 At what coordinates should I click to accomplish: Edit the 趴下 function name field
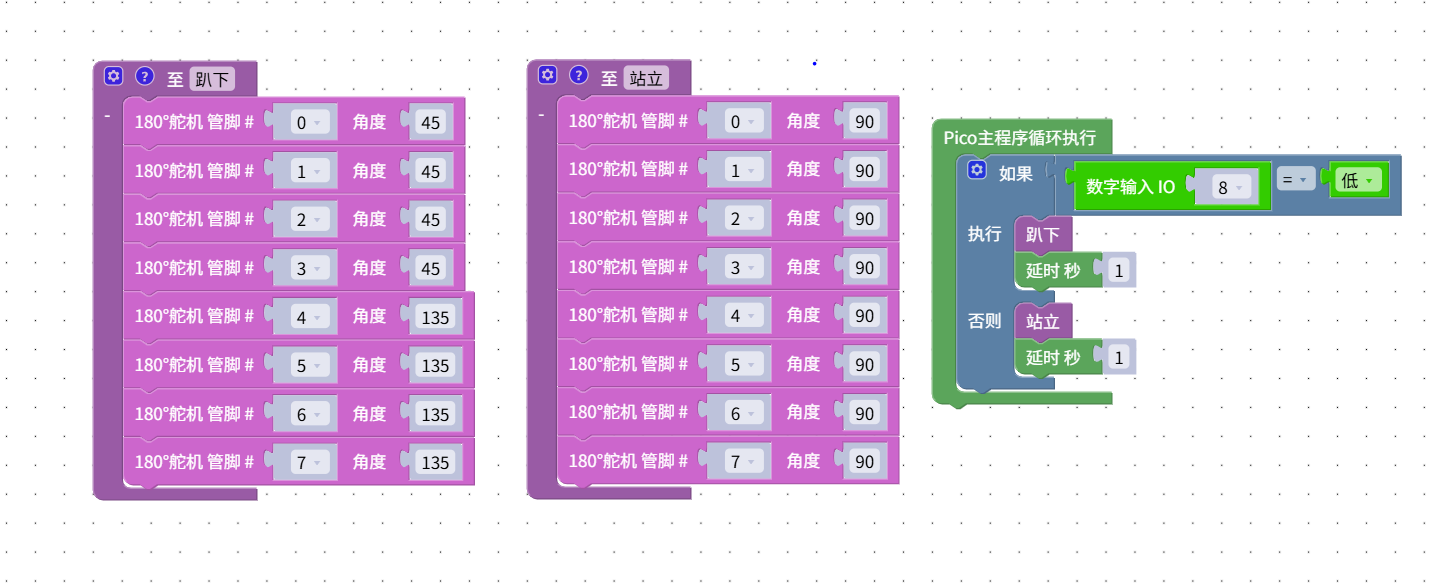(x=211, y=79)
